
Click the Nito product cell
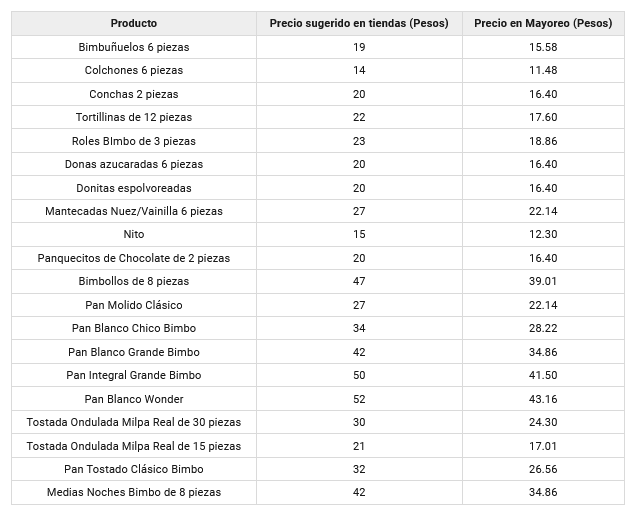[x=134, y=234]
